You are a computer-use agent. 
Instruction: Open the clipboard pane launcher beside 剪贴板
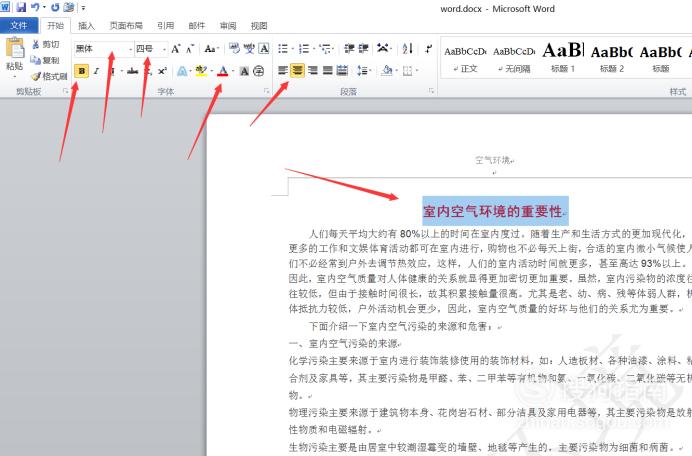tap(65, 91)
